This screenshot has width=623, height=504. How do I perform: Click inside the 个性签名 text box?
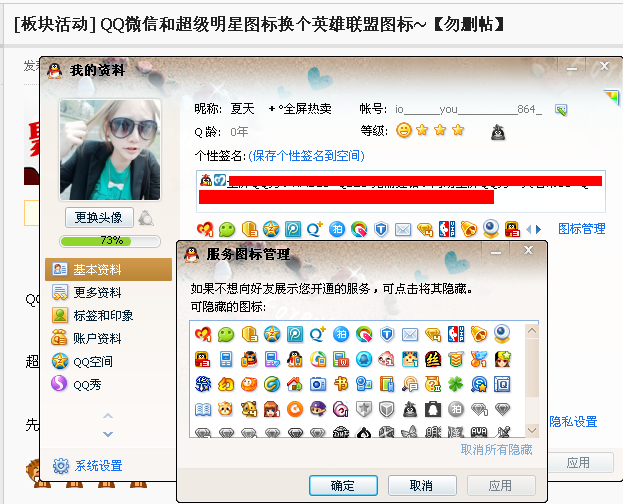tap(400, 192)
